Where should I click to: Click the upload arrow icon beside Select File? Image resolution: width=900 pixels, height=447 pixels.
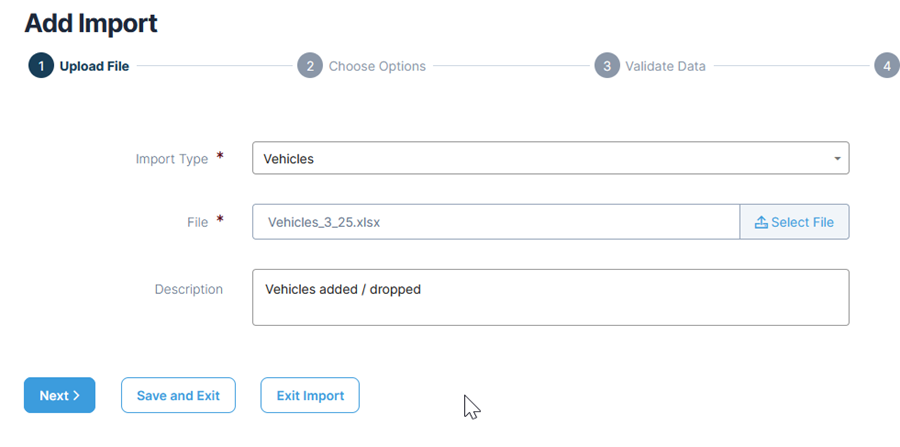tap(761, 222)
